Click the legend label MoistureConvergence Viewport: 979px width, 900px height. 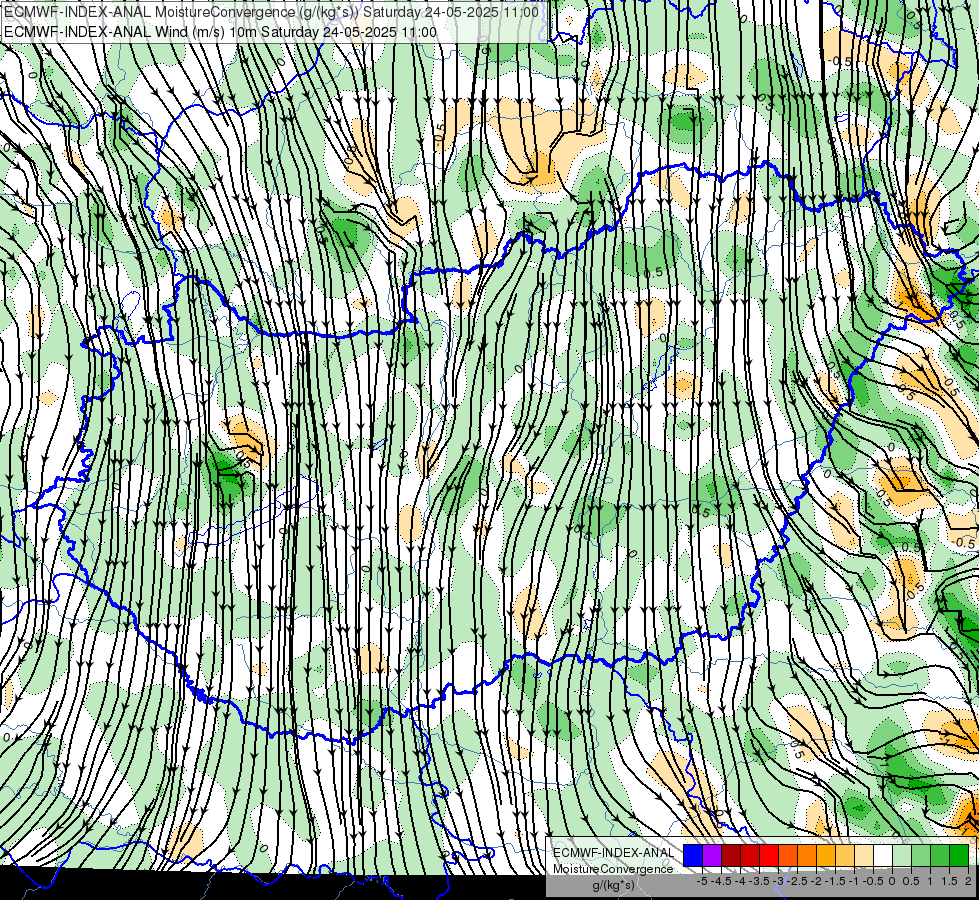click(613, 869)
